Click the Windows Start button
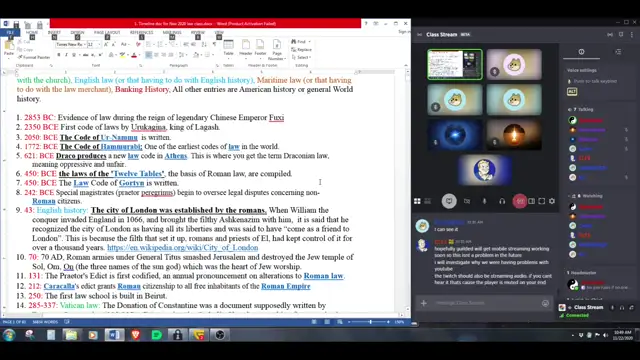Viewport: 640px width, 360px height. tap(9, 335)
